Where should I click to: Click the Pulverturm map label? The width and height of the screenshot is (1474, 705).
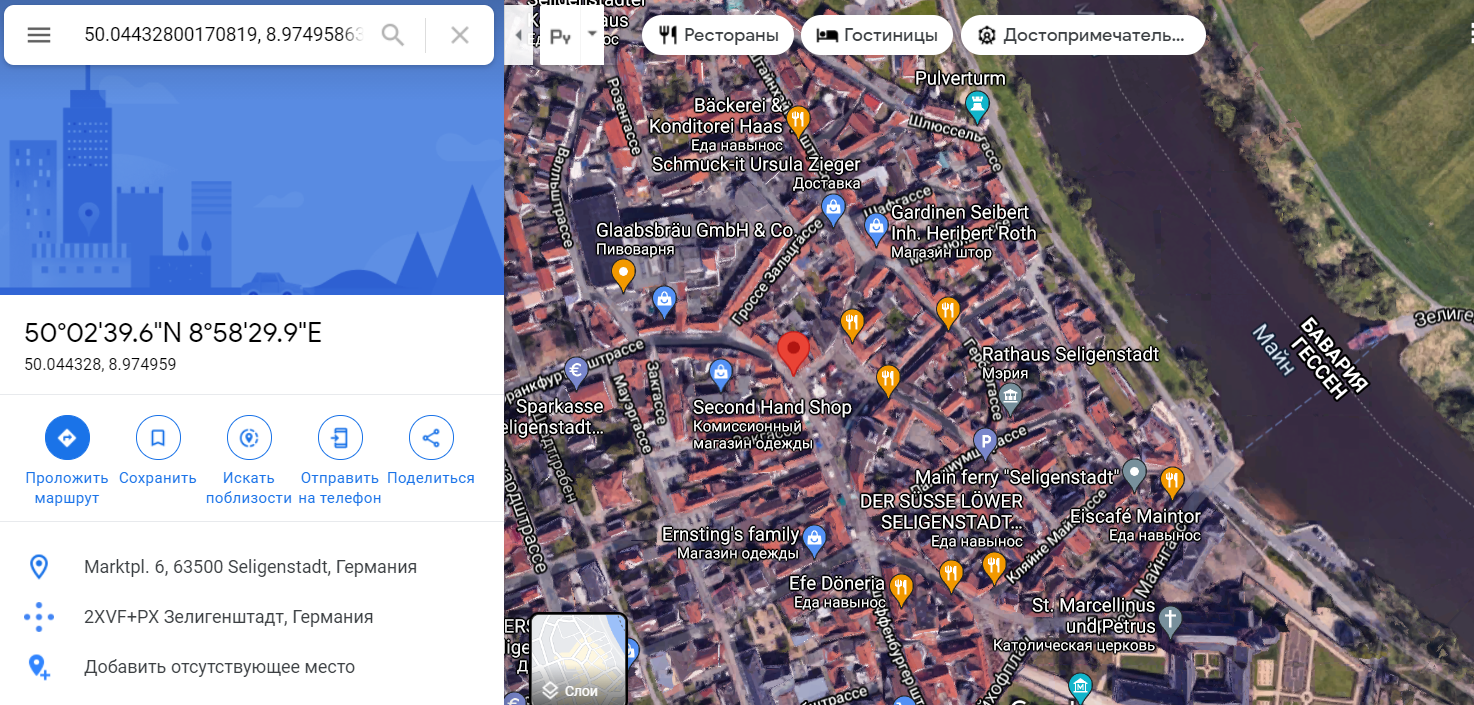[960, 78]
